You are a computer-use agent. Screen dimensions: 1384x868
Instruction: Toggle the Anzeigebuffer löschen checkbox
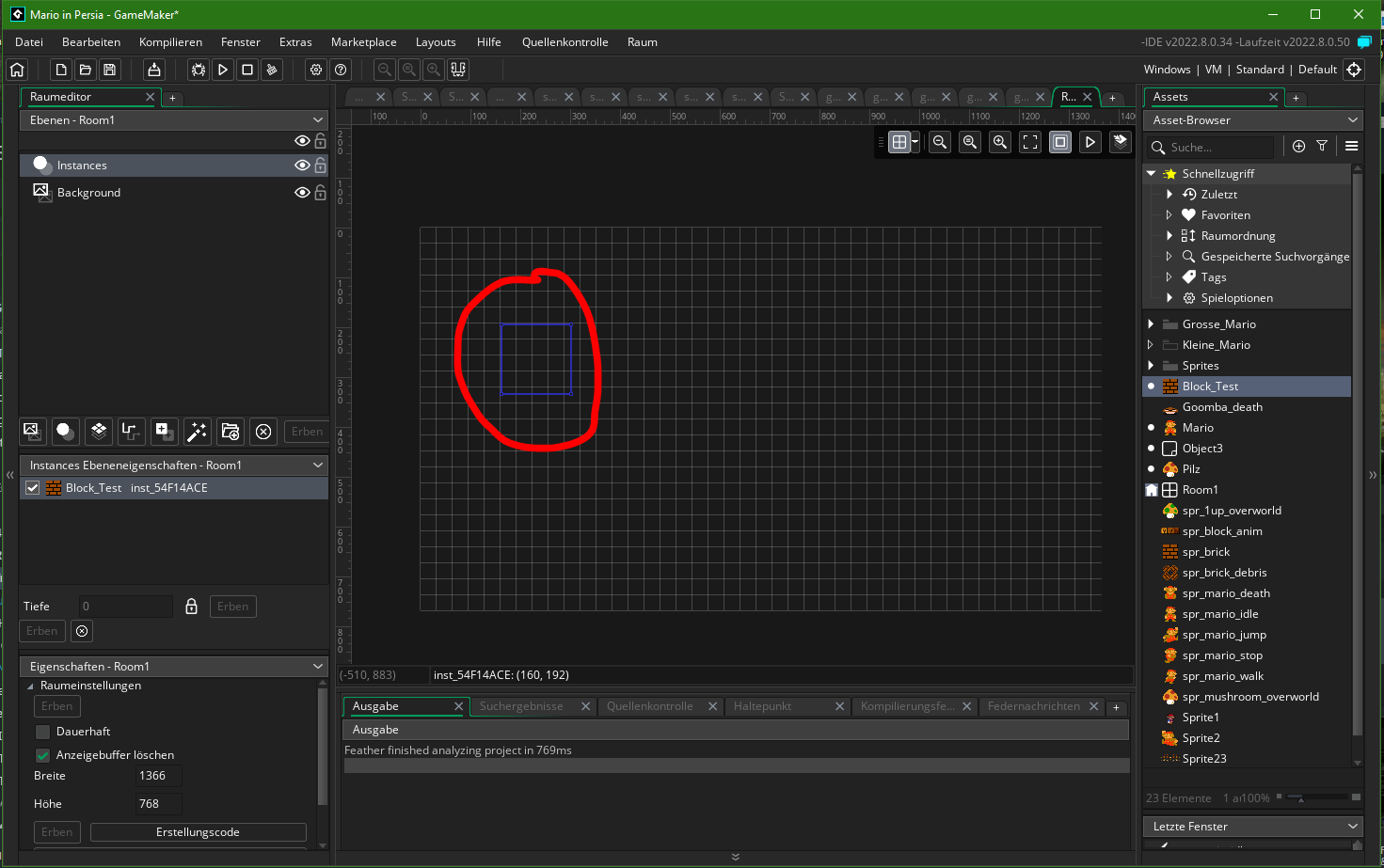coord(42,755)
